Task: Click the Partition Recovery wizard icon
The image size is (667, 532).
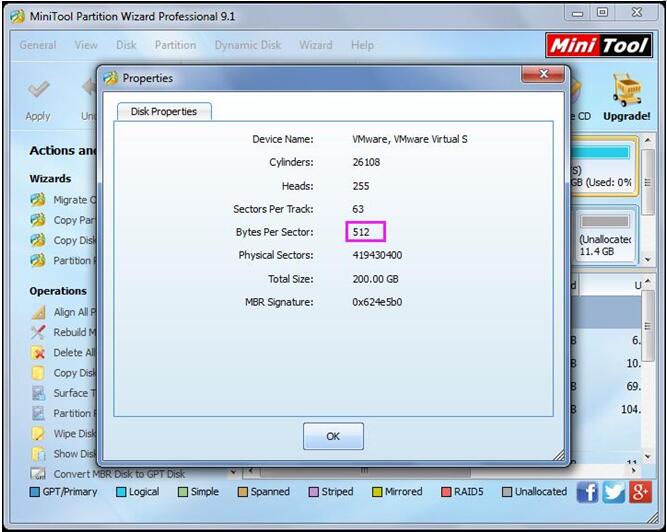Action: 38,260
